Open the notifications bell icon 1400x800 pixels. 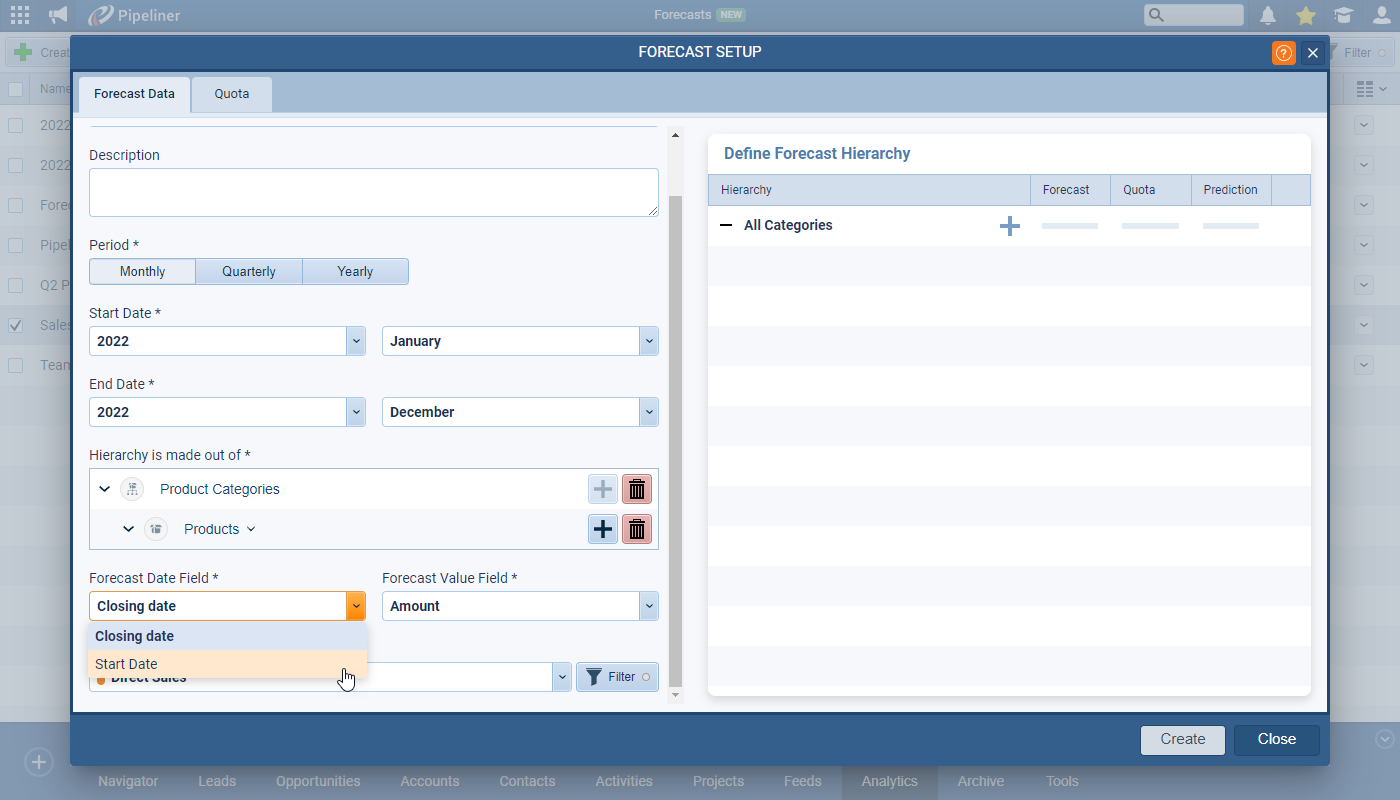1268,15
